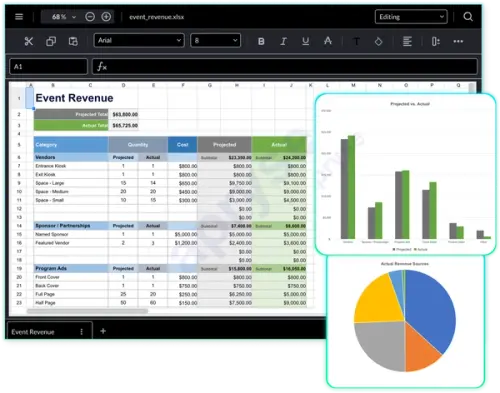Click the zoom in plus icon
Image resolution: width=500 pixels, height=393 pixels.
[106, 17]
